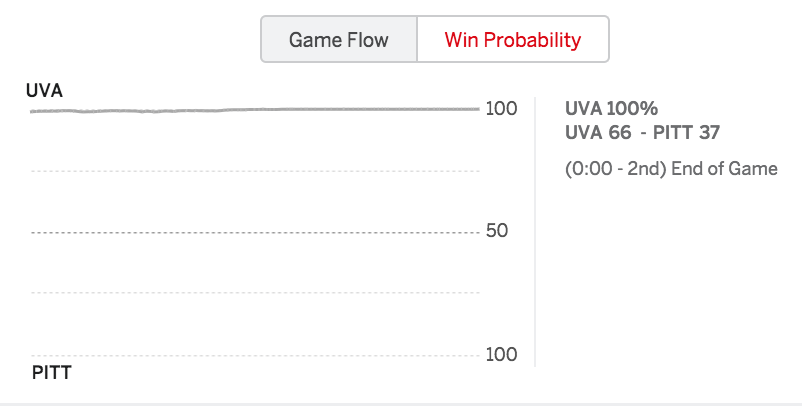Click the UVA 100% probability text
This screenshot has width=802, height=406.
click(x=611, y=108)
